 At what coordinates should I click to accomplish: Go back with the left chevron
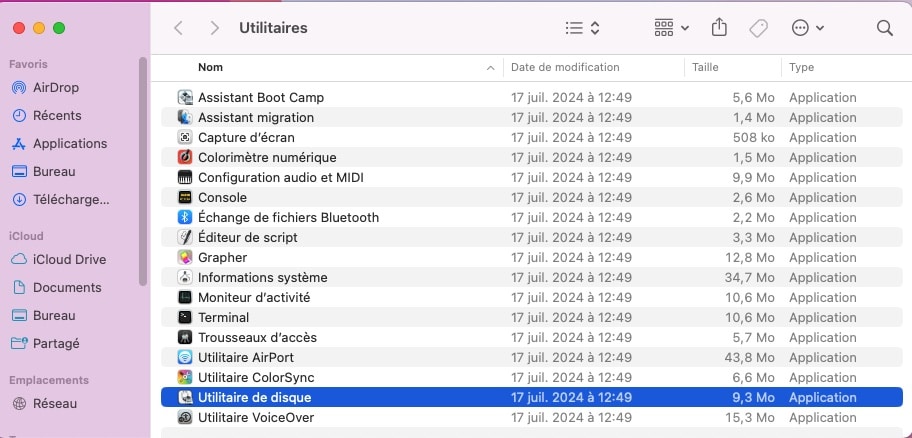[179, 28]
